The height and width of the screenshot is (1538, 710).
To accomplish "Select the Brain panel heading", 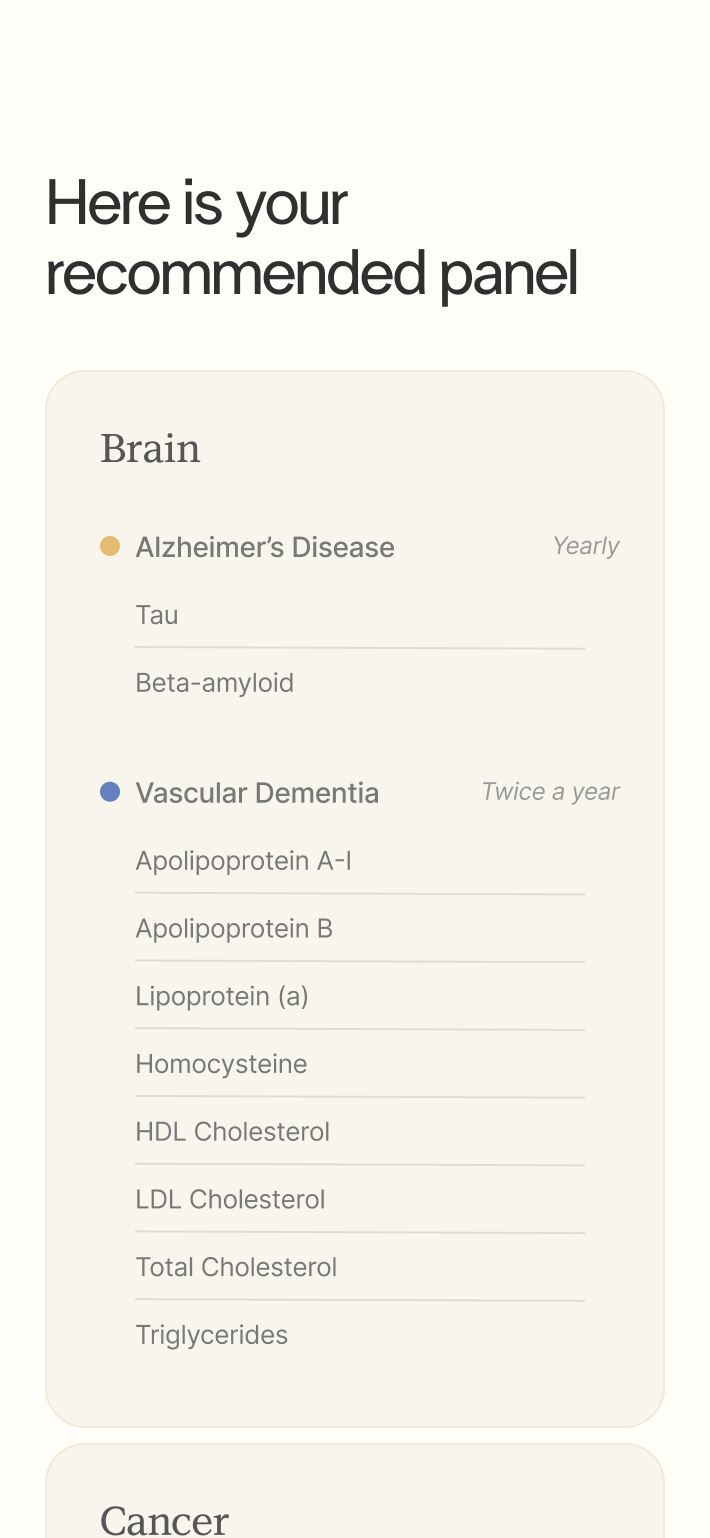I will (150, 448).
